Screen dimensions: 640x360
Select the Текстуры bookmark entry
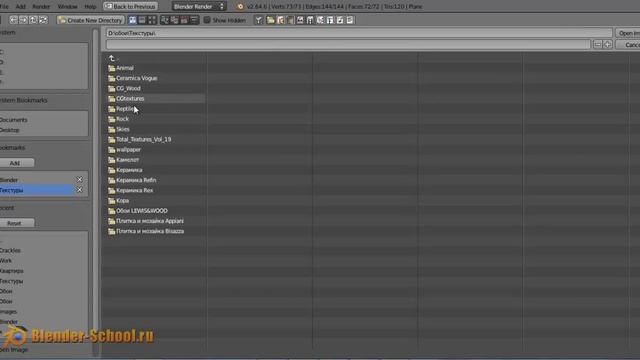pos(37,190)
